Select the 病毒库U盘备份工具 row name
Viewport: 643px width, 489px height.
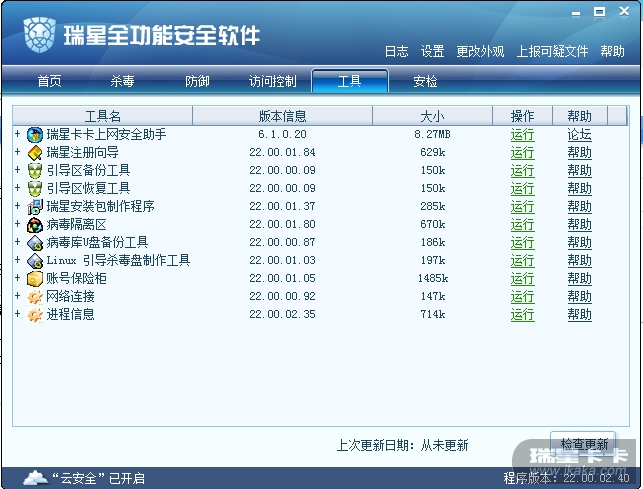tap(97, 242)
